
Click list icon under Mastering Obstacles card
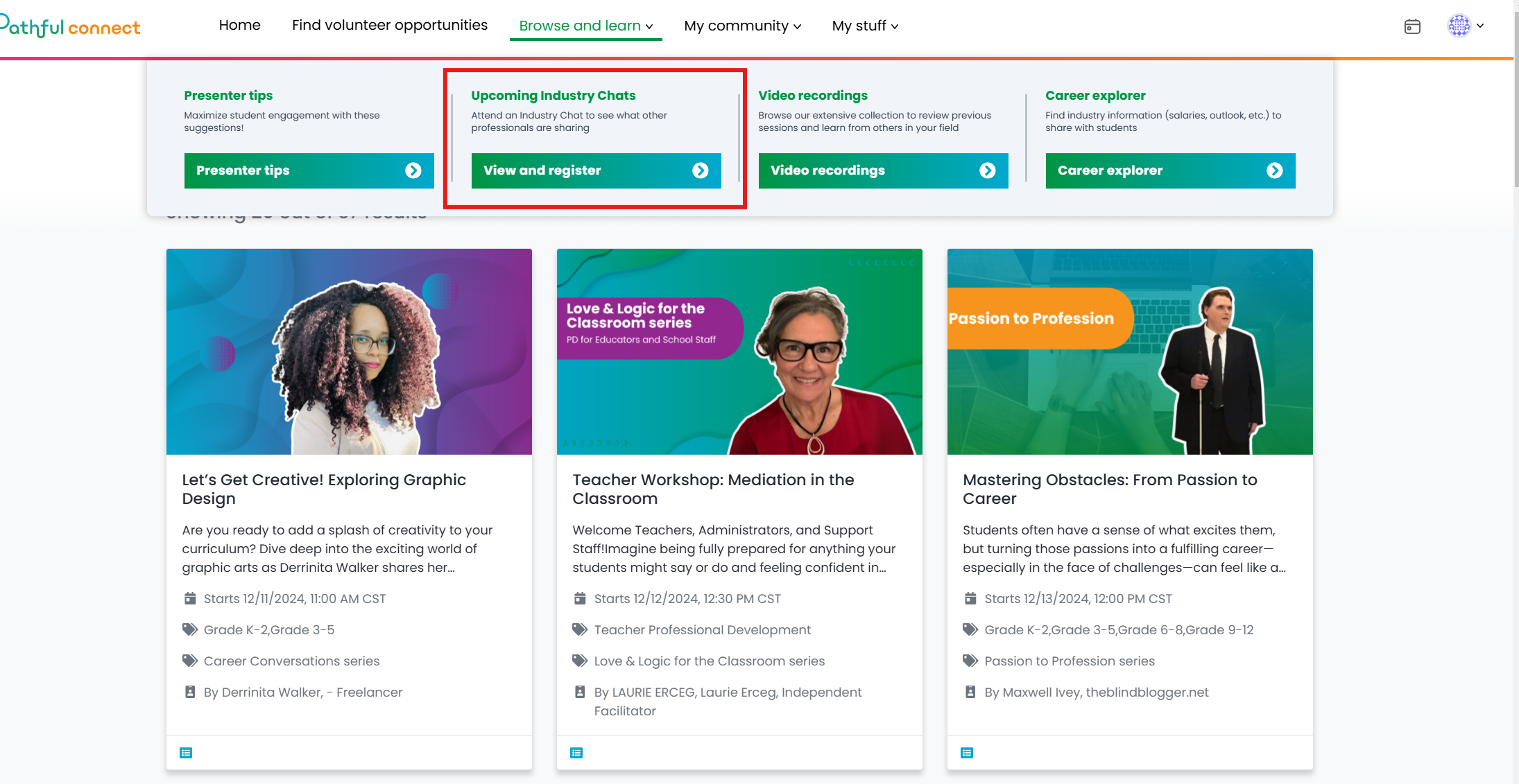(967, 753)
